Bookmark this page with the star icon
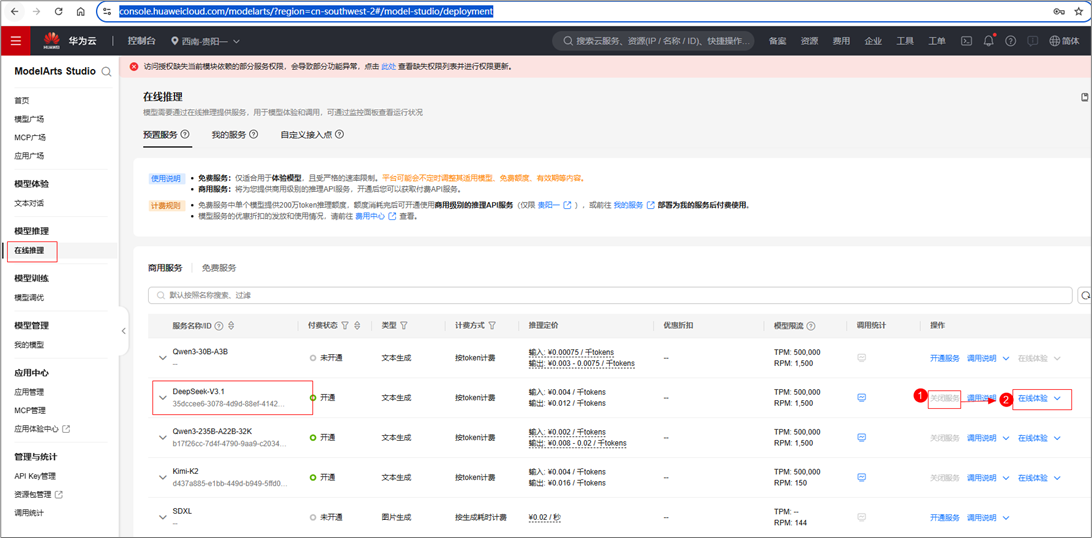Viewport: 1092px width, 538px height. [1079, 12]
